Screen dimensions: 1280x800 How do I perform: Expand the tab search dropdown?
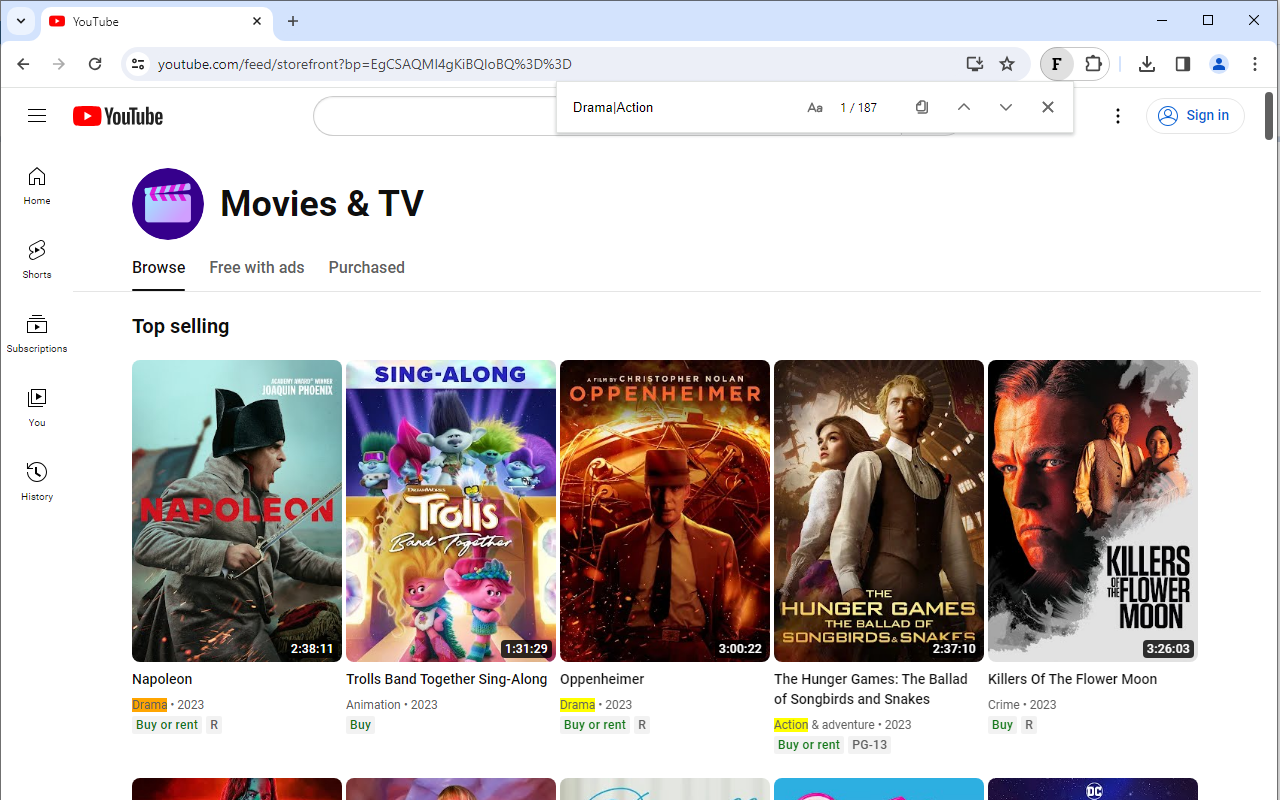click(20, 21)
